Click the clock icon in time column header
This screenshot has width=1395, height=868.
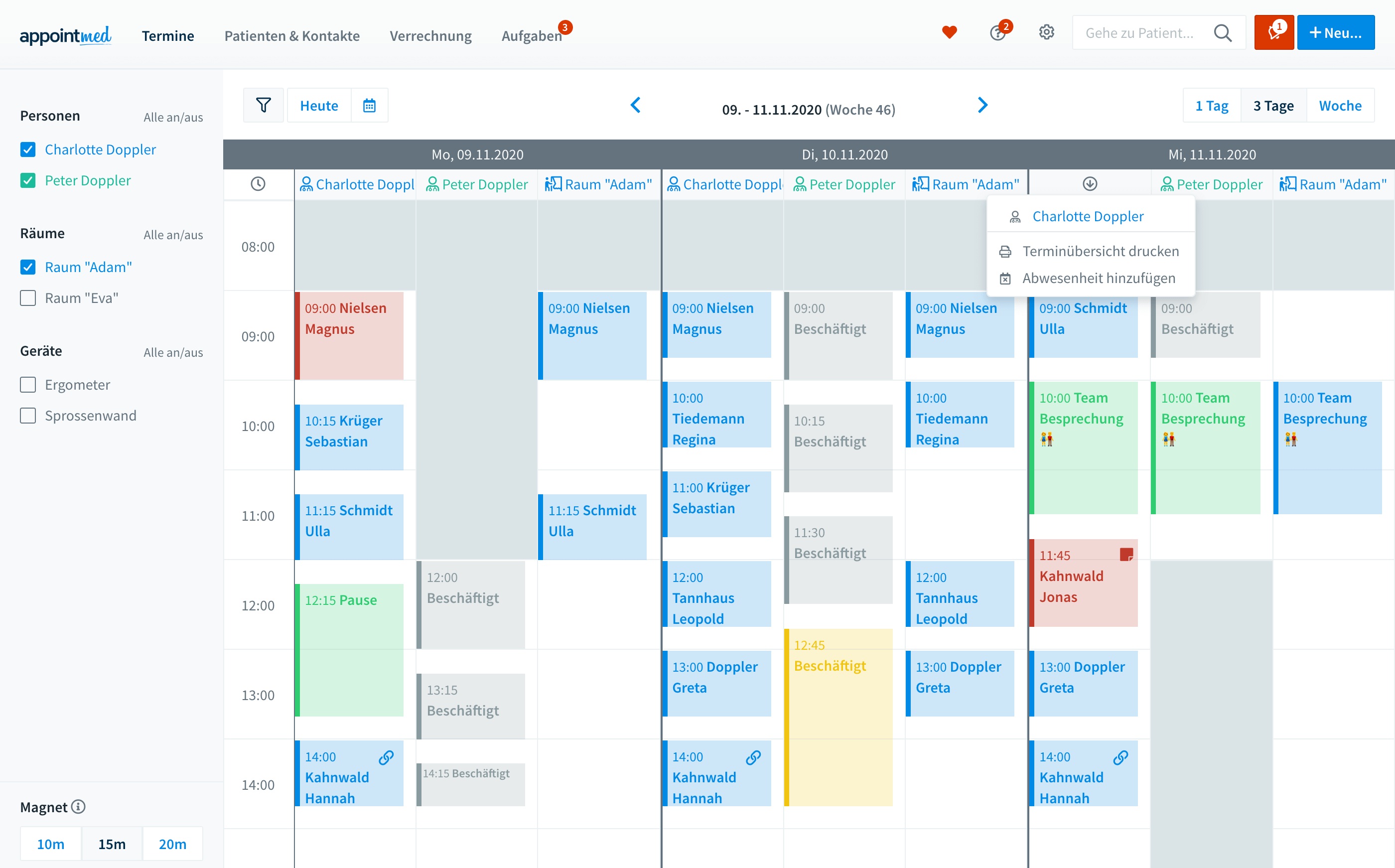(258, 184)
